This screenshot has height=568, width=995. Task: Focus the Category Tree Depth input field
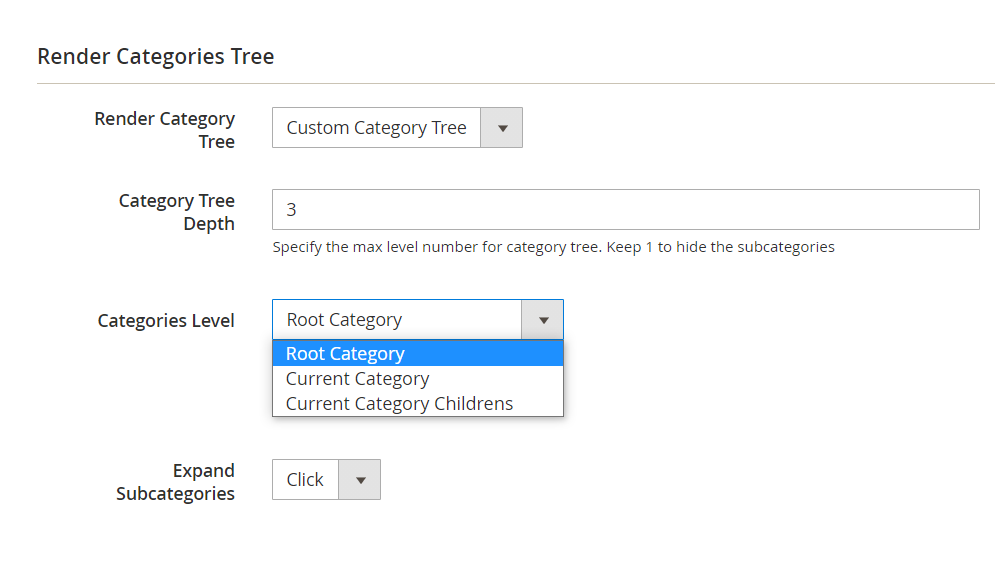click(625, 210)
